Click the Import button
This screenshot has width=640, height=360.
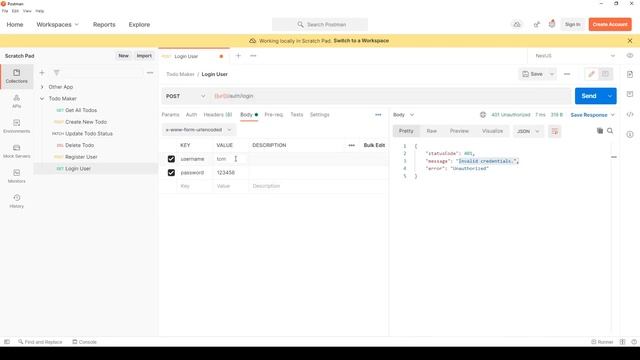[x=144, y=56]
